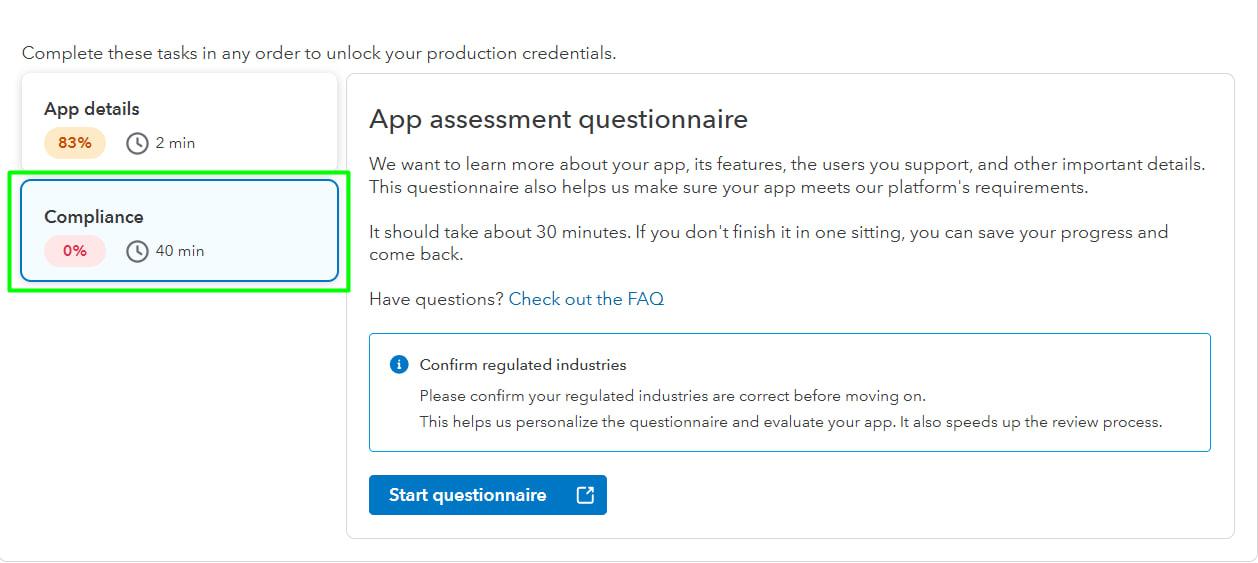Click the 'Have questions?' text
1258x563 pixels.
[436, 299]
